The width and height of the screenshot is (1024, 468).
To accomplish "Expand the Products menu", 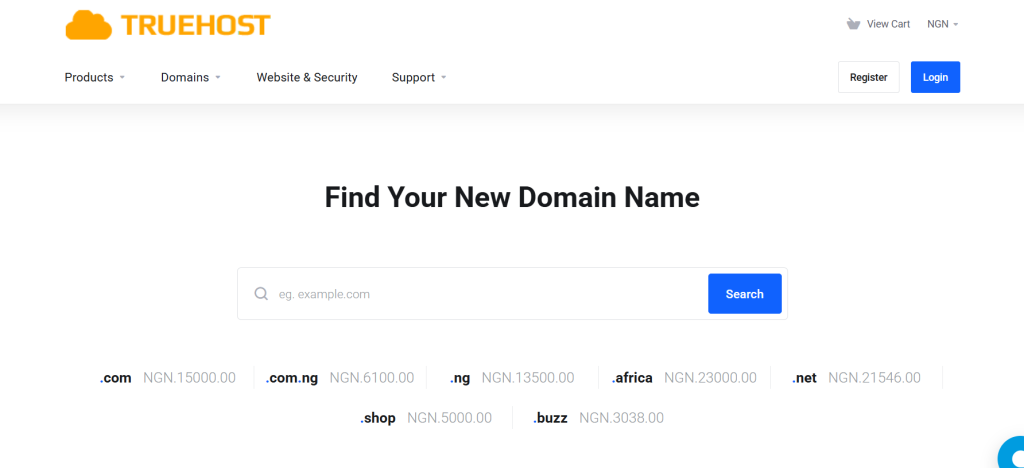I will click(x=95, y=77).
